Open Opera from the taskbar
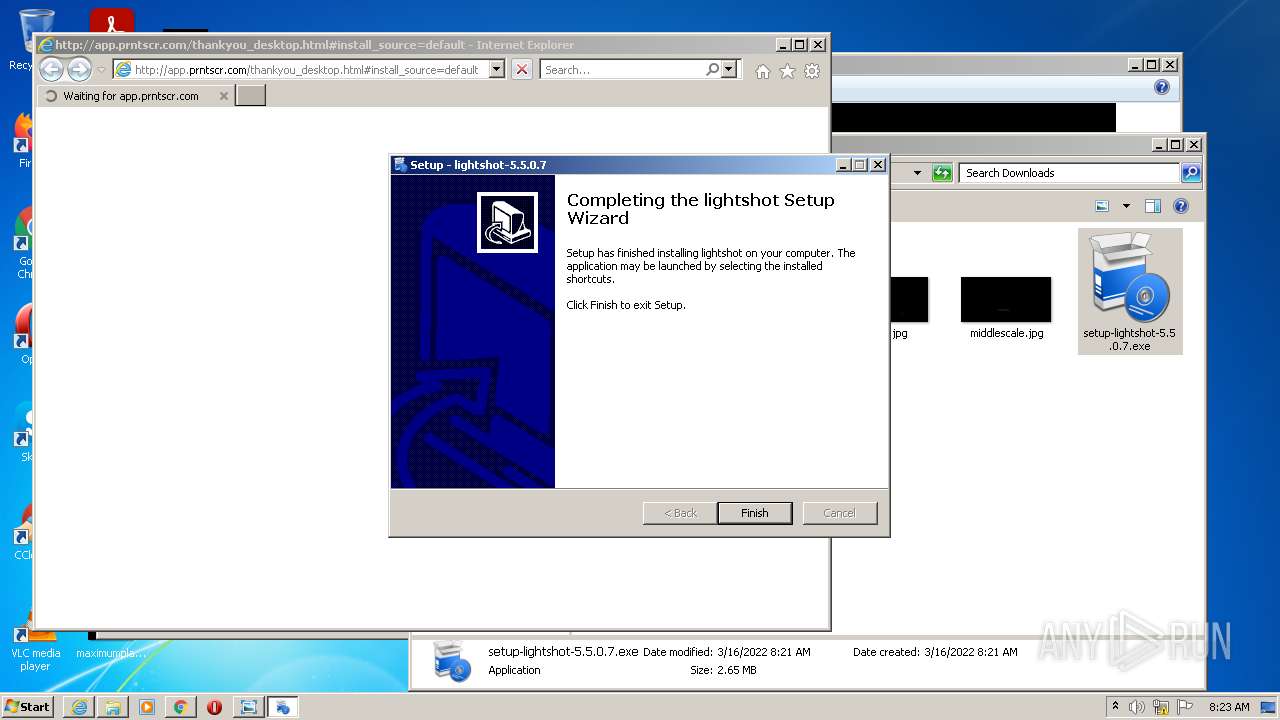The width and height of the screenshot is (1280, 720). point(214,707)
